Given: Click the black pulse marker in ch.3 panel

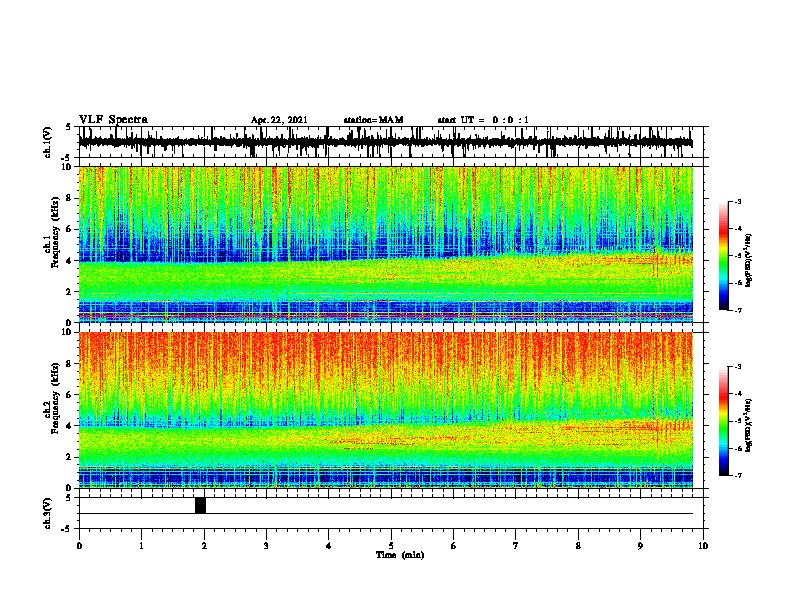Looking at the screenshot, I should pos(201,505).
